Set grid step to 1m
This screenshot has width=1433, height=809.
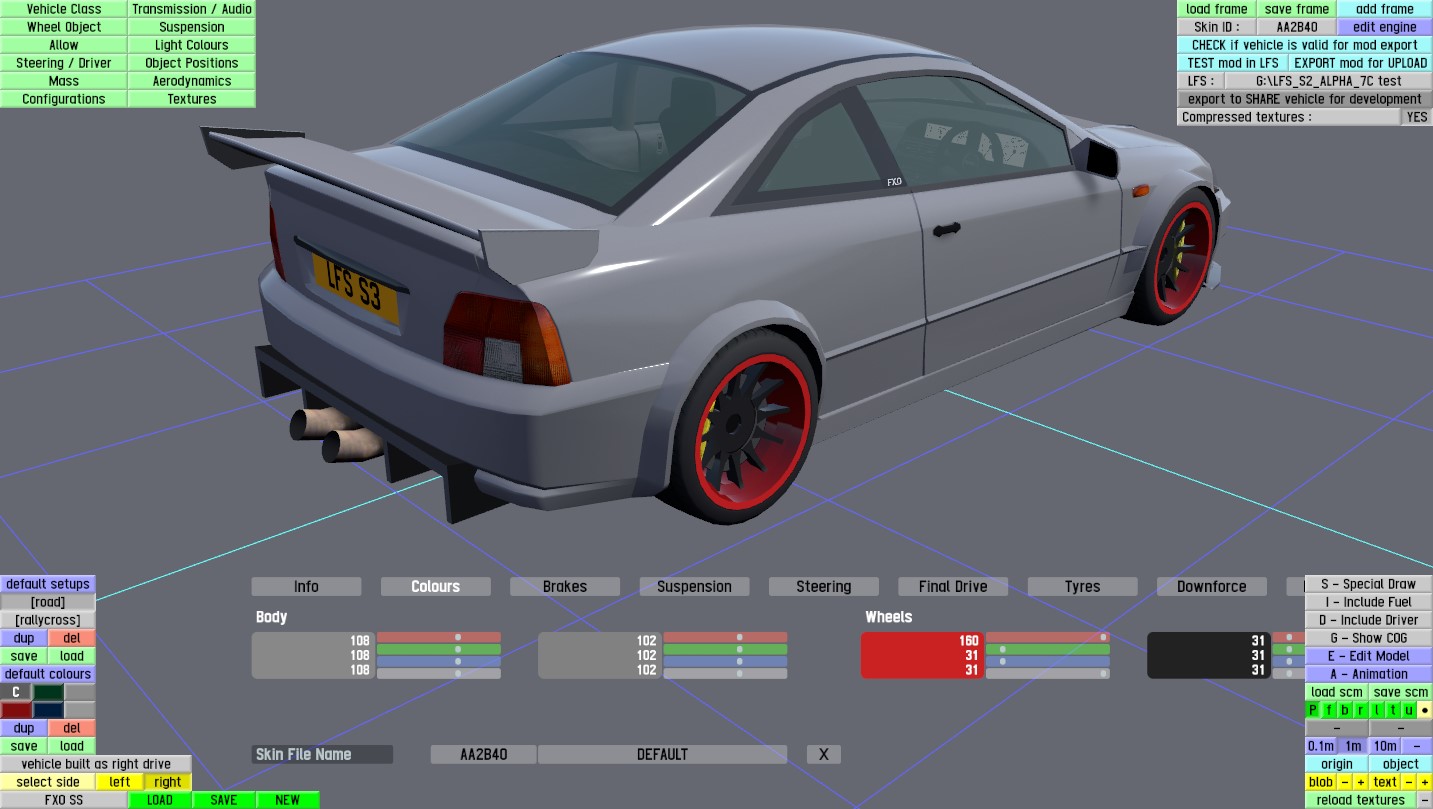(1353, 746)
